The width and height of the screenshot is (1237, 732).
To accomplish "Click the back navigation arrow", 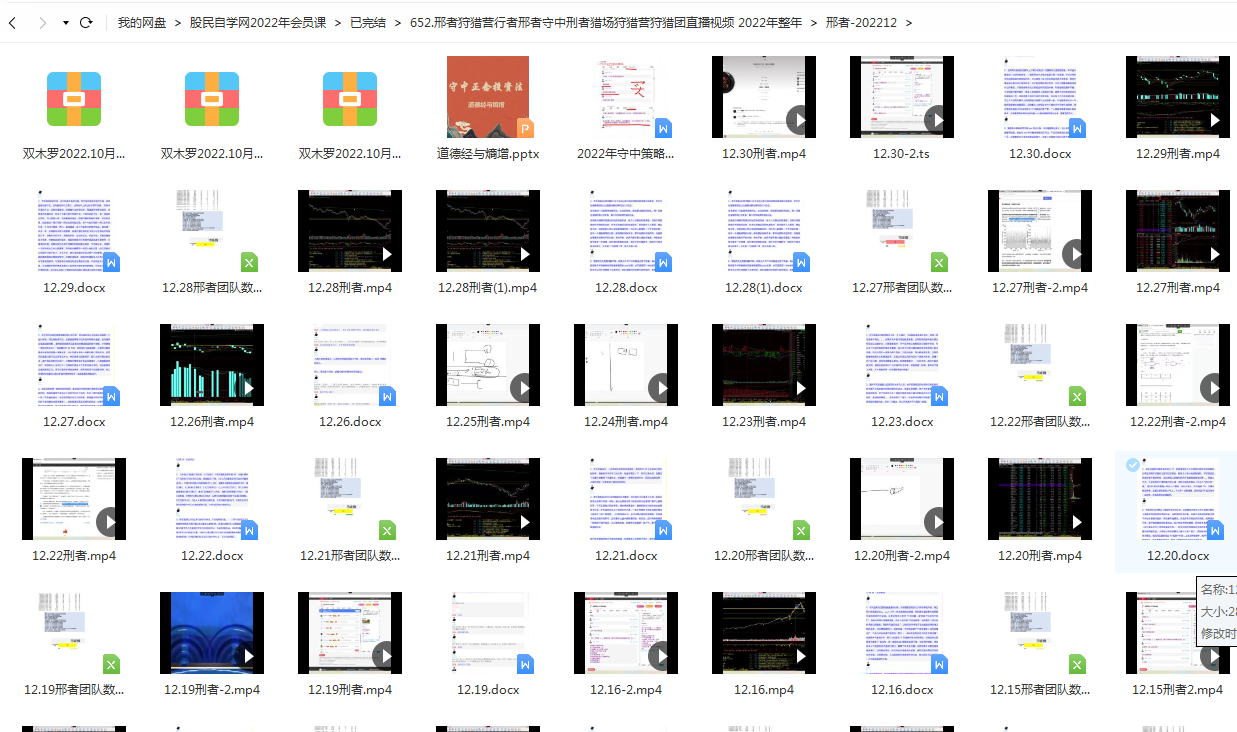I will [13, 22].
